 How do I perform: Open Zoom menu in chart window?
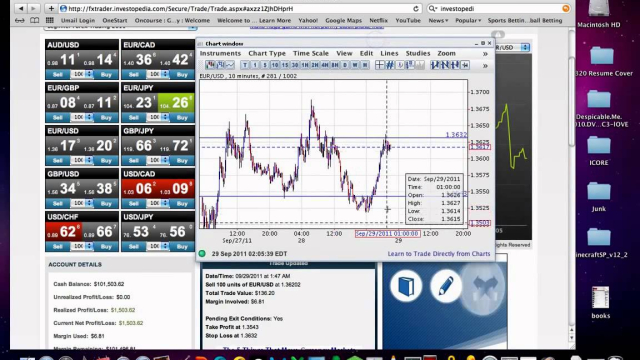(x=446, y=53)
